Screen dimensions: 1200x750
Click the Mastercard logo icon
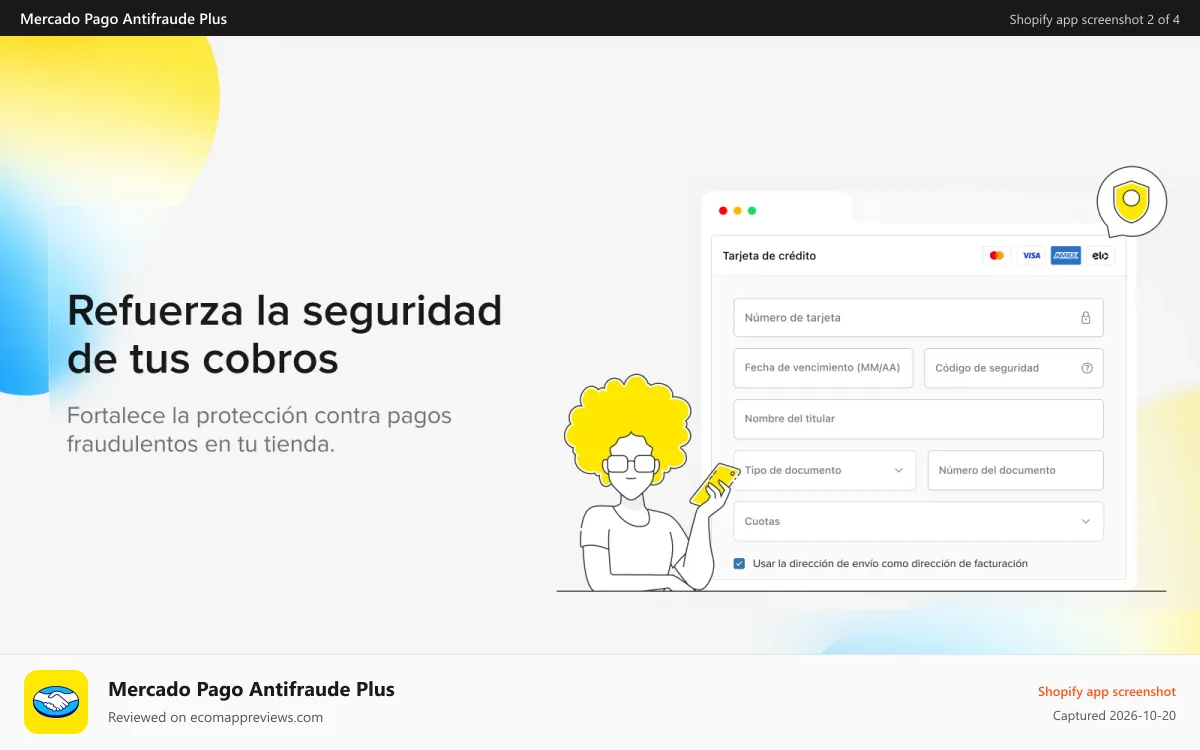(996, 256)
